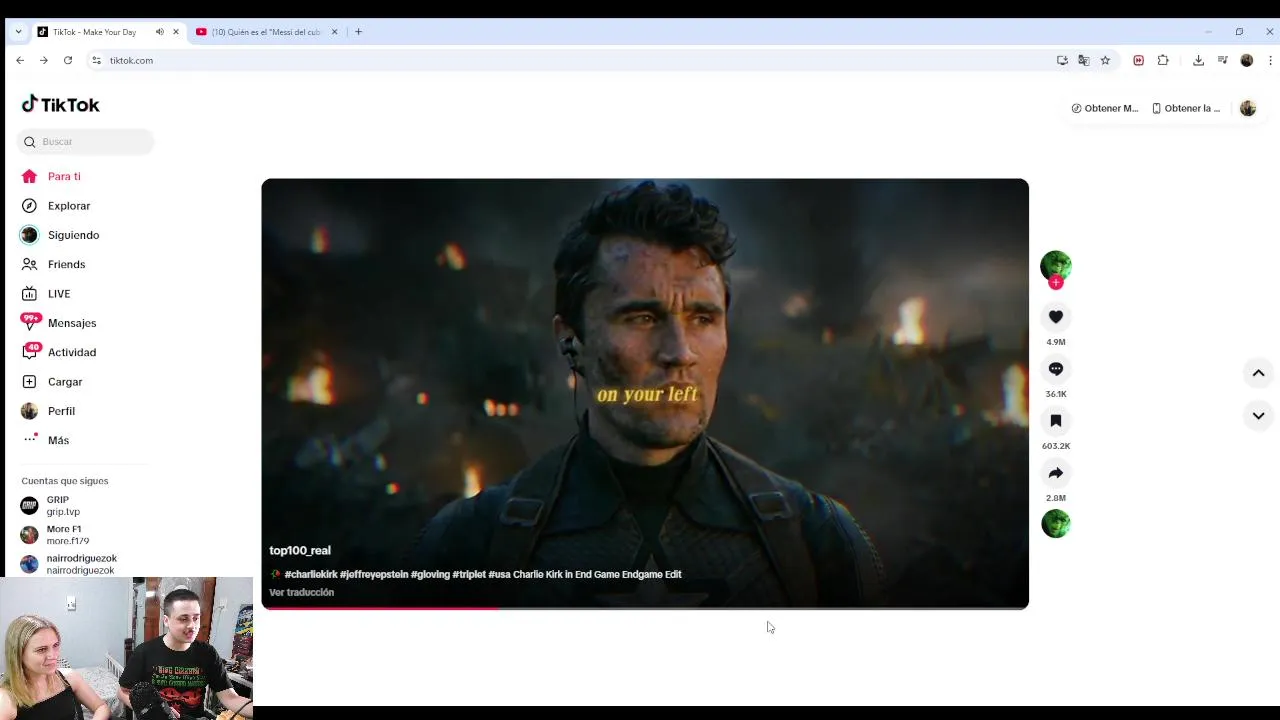Open a new browser tab
Viewport: 1280px width, 720px height.
[x=358, y=32]
